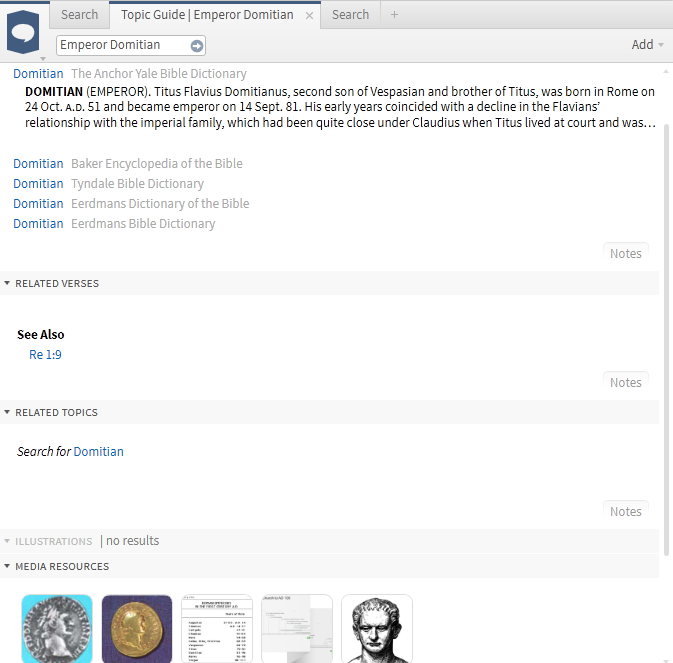Collapse the Related Topics section
Viewport: 673px width, 663px height.
[x=7, y=412]
